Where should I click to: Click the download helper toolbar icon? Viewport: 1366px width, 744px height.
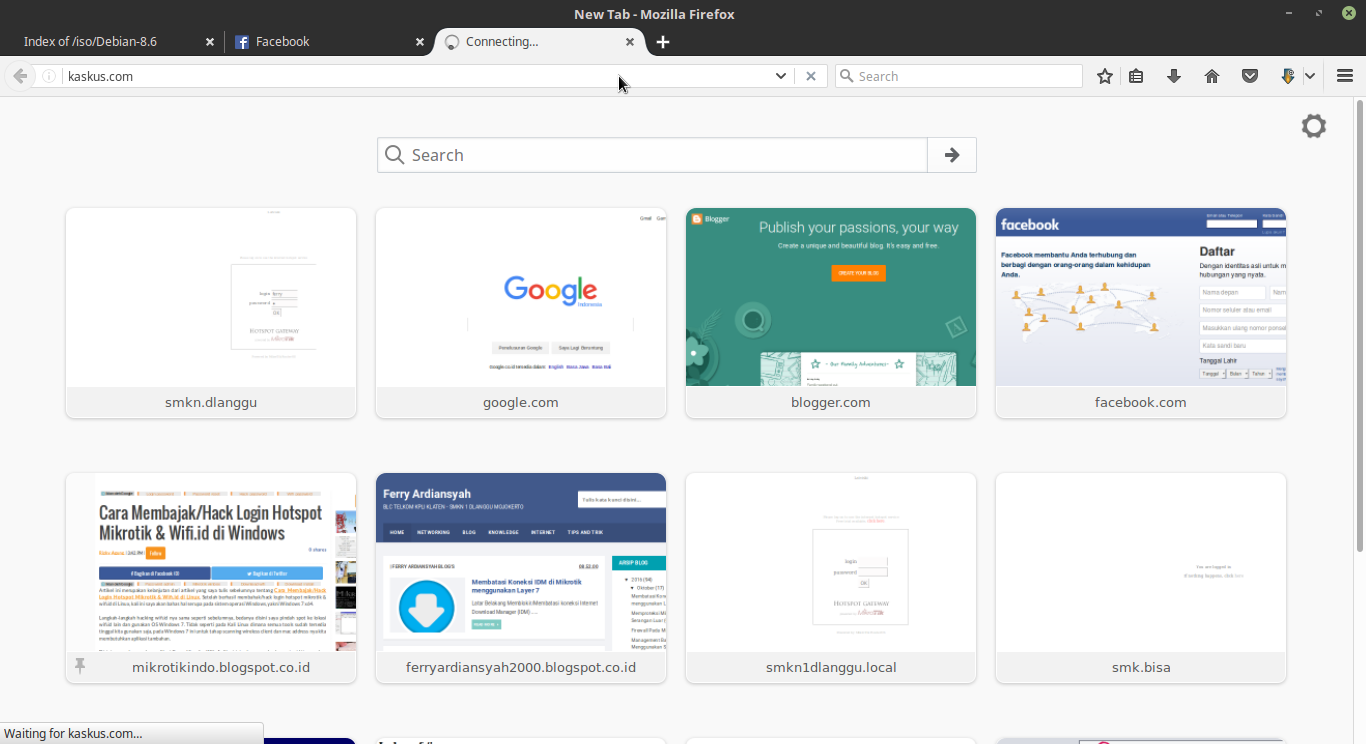[x=1288, y=76]
